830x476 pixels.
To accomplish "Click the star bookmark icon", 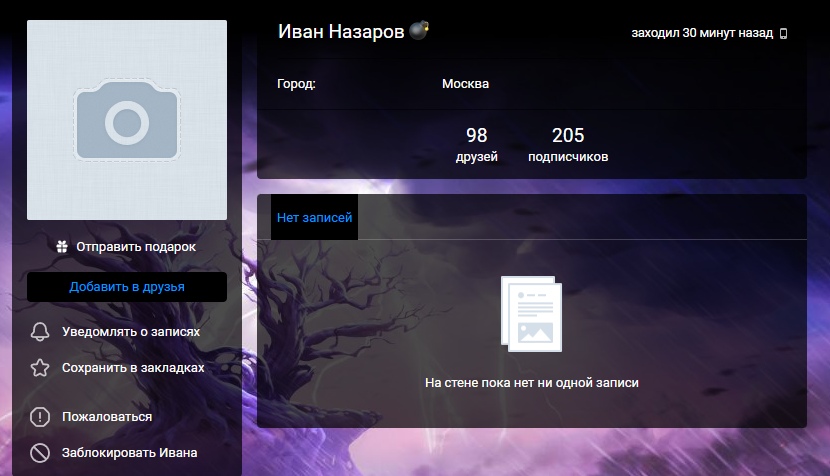I will [x=40, y=368].
